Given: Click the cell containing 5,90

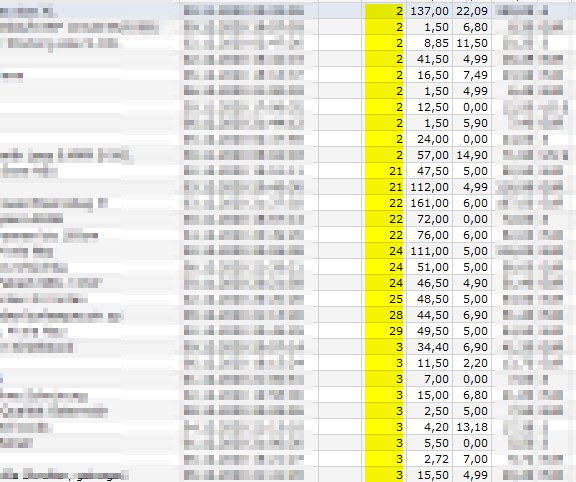Looking at the screenshot, I should [x=472, y=123].
